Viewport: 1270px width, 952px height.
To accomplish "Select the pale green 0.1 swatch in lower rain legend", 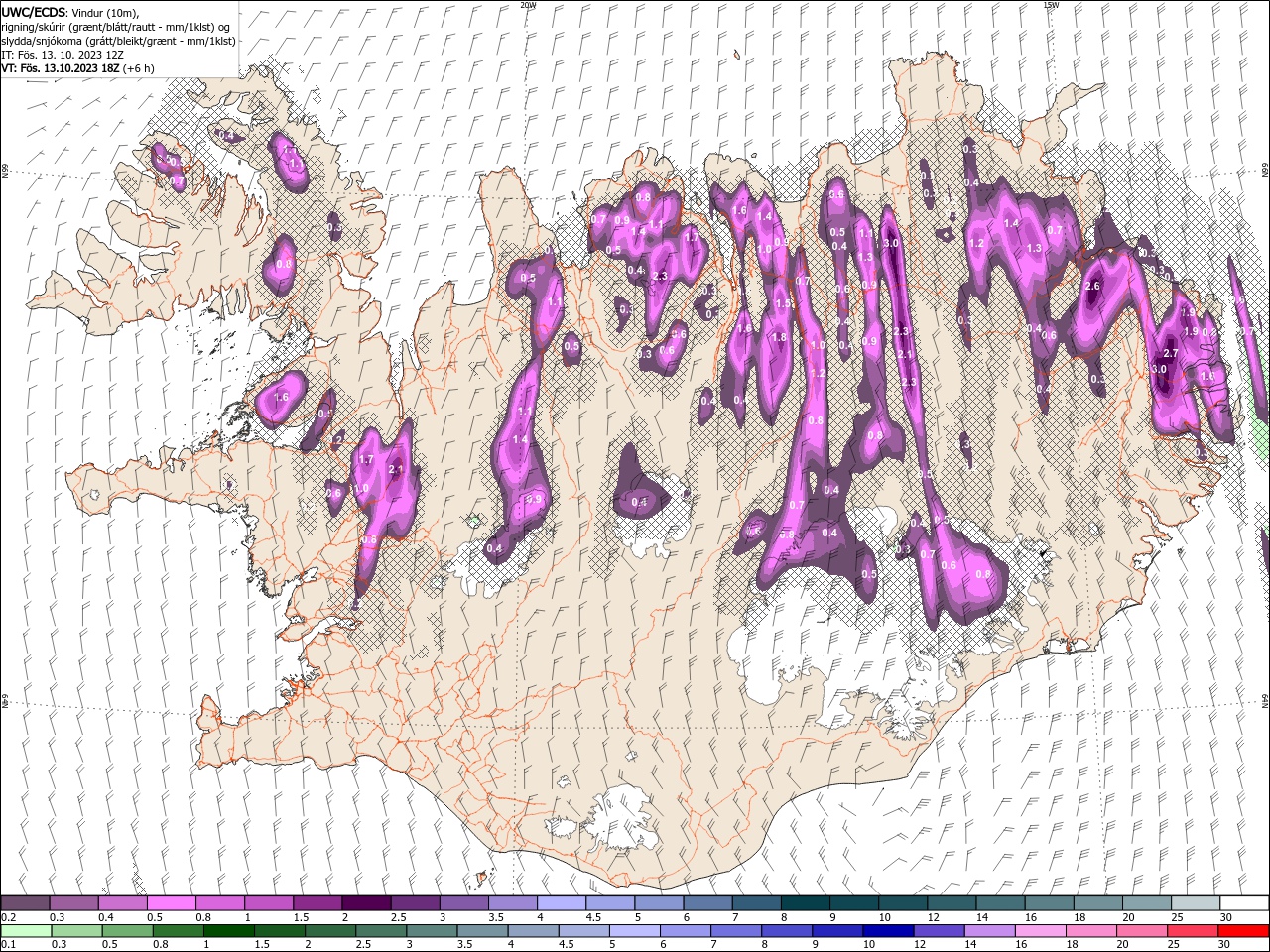I will coord(26,930).
